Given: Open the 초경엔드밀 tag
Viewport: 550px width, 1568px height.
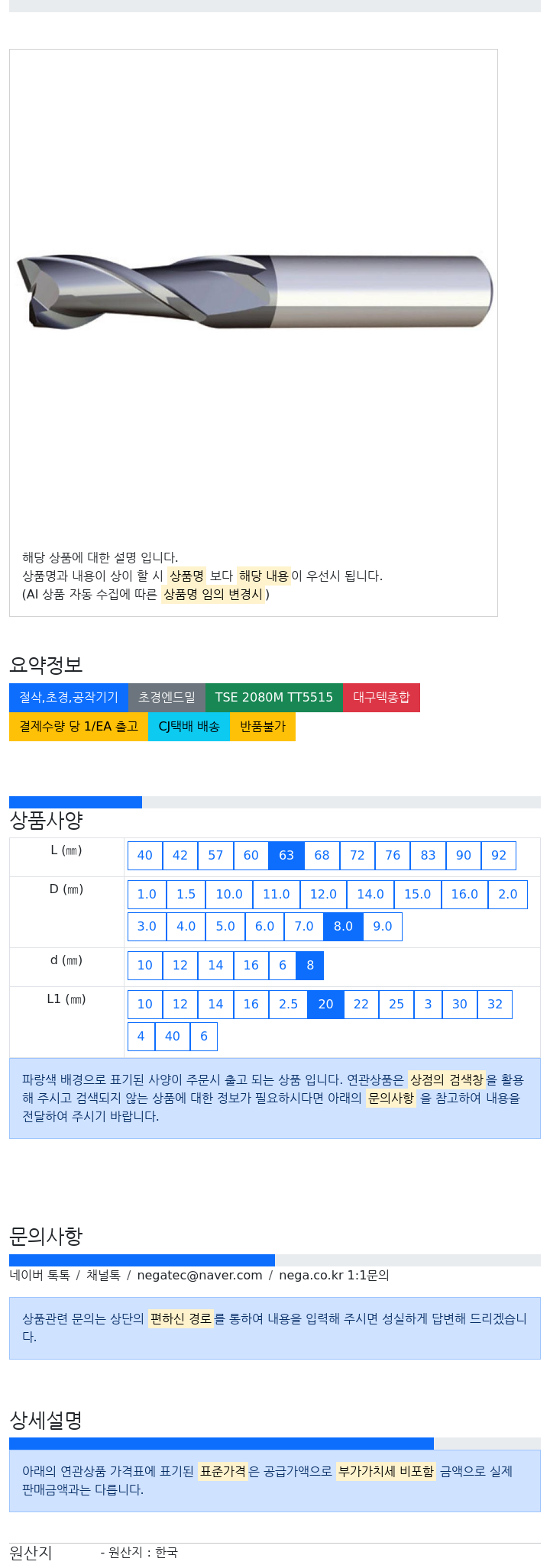Looking at the screenshot, I should click(167, 698).
